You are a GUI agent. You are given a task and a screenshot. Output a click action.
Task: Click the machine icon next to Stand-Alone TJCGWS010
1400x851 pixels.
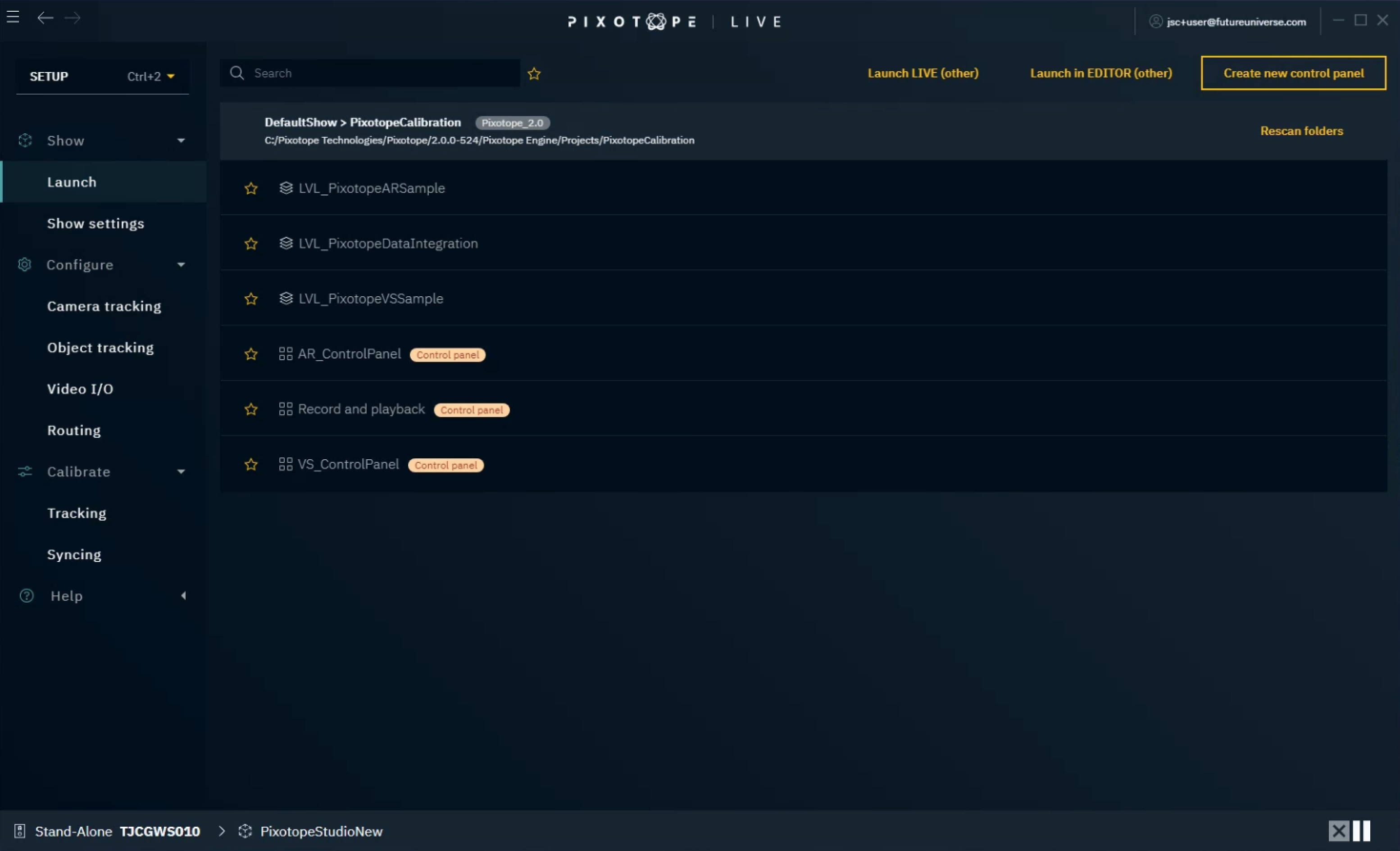[x=20, y=831]
